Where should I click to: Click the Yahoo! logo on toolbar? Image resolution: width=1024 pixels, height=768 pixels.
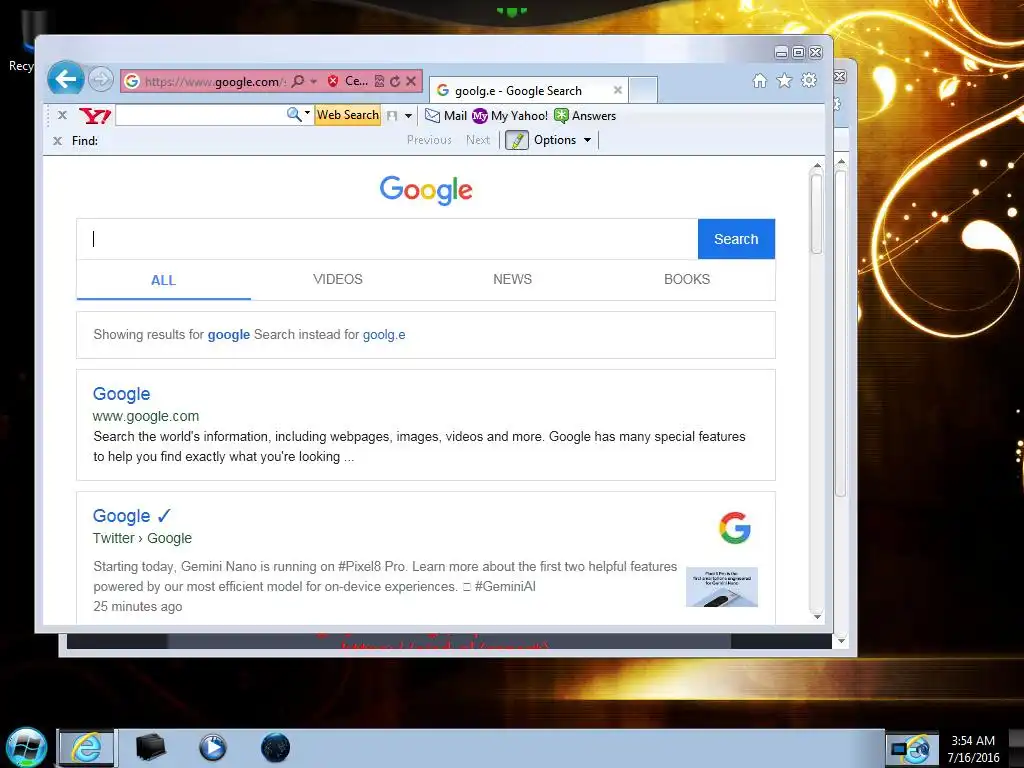point(95,116)
